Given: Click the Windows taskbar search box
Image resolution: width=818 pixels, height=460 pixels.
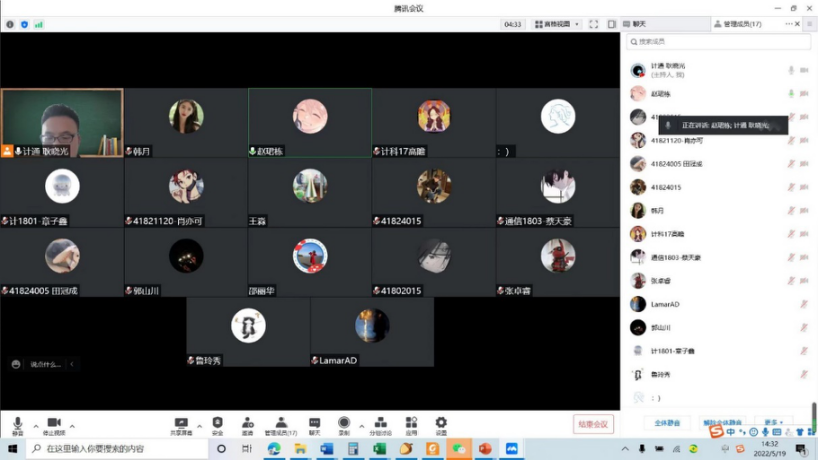Looking at the screenshot, I should (117, 449).
